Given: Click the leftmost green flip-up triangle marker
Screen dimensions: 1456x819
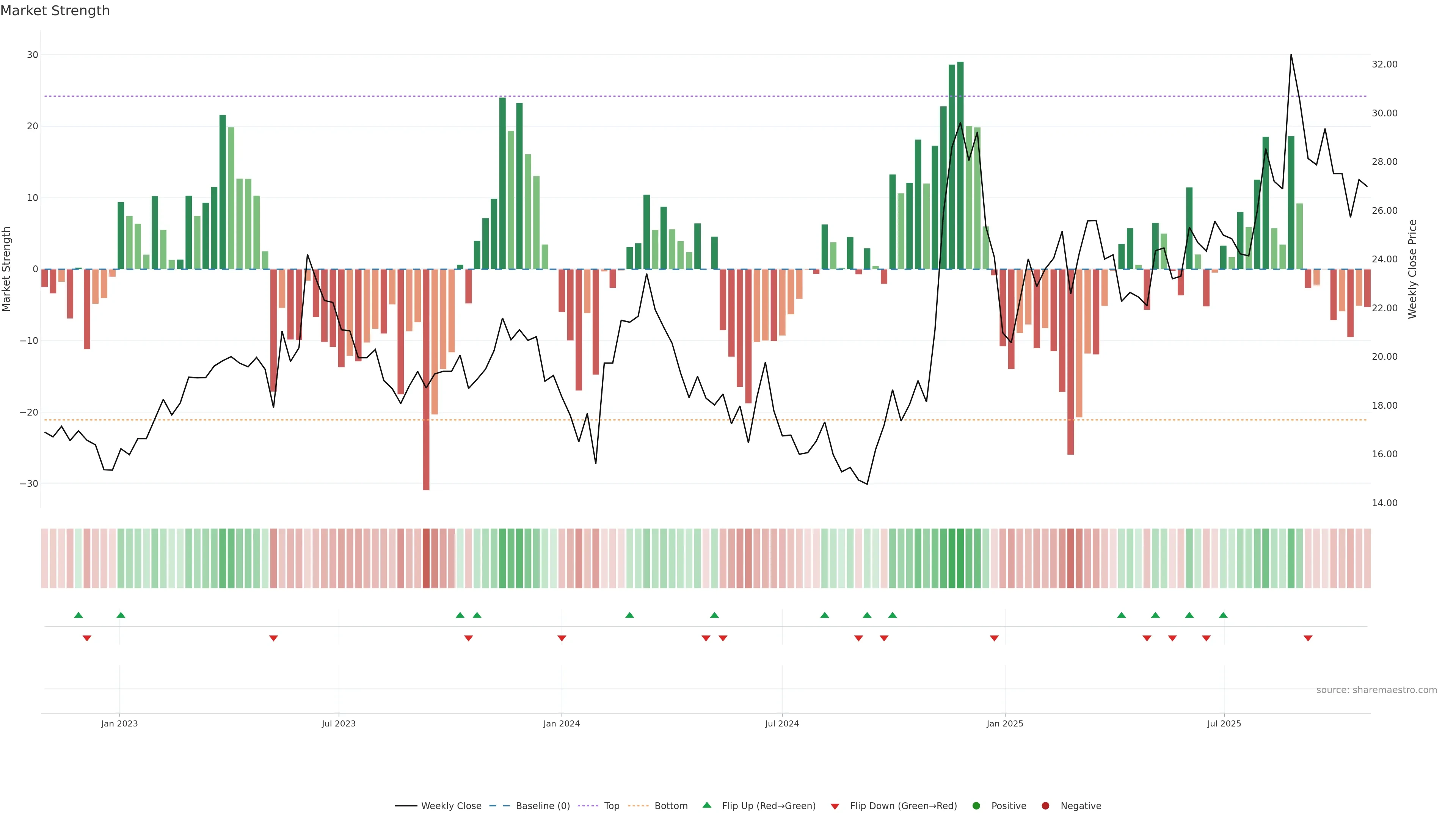Looking at the screenshot, I should tap(78, 615).
